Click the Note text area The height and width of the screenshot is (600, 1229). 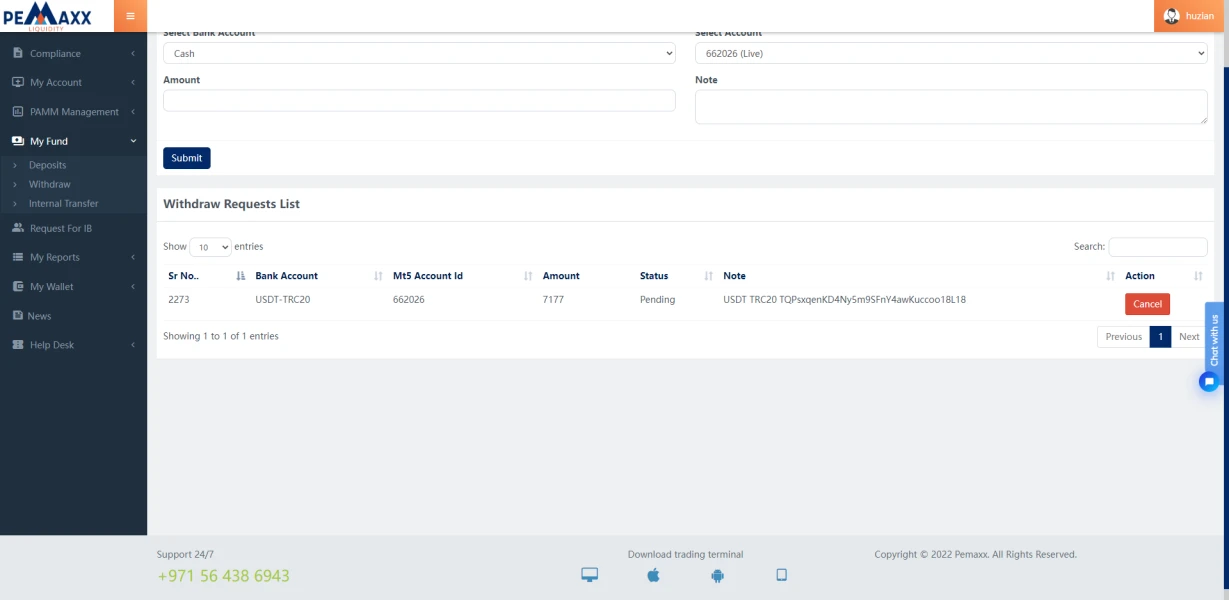click(951, 107)
